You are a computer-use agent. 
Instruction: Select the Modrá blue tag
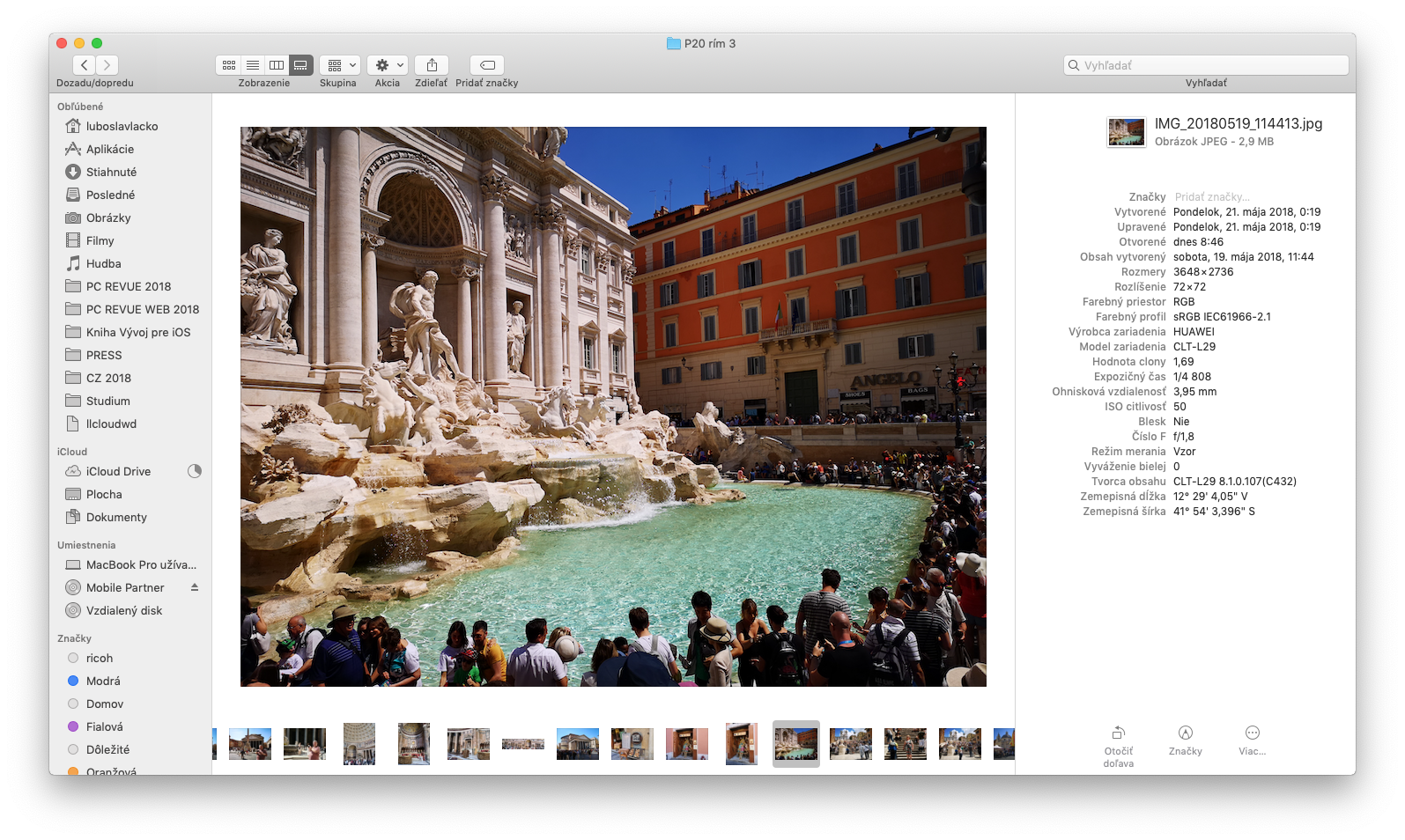tap(103, 682)
